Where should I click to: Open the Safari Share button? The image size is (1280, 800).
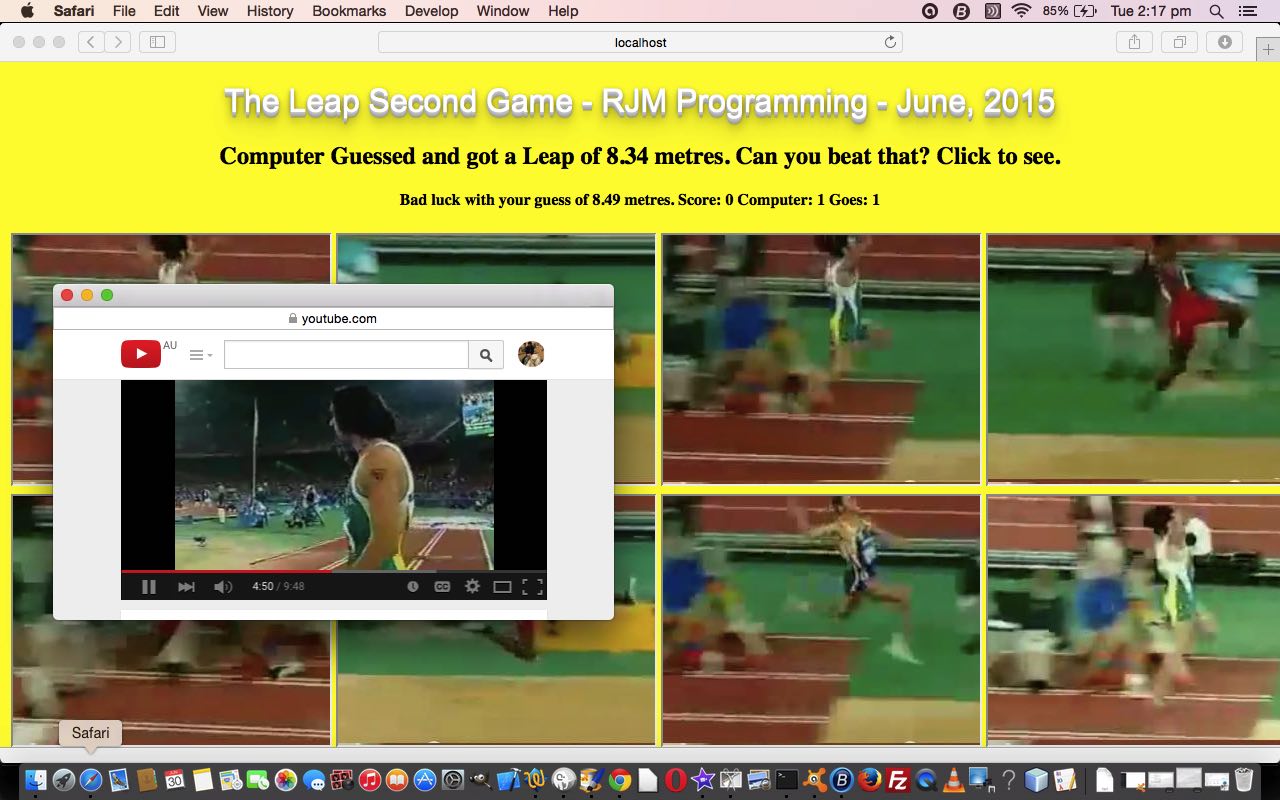point(1134,42)
